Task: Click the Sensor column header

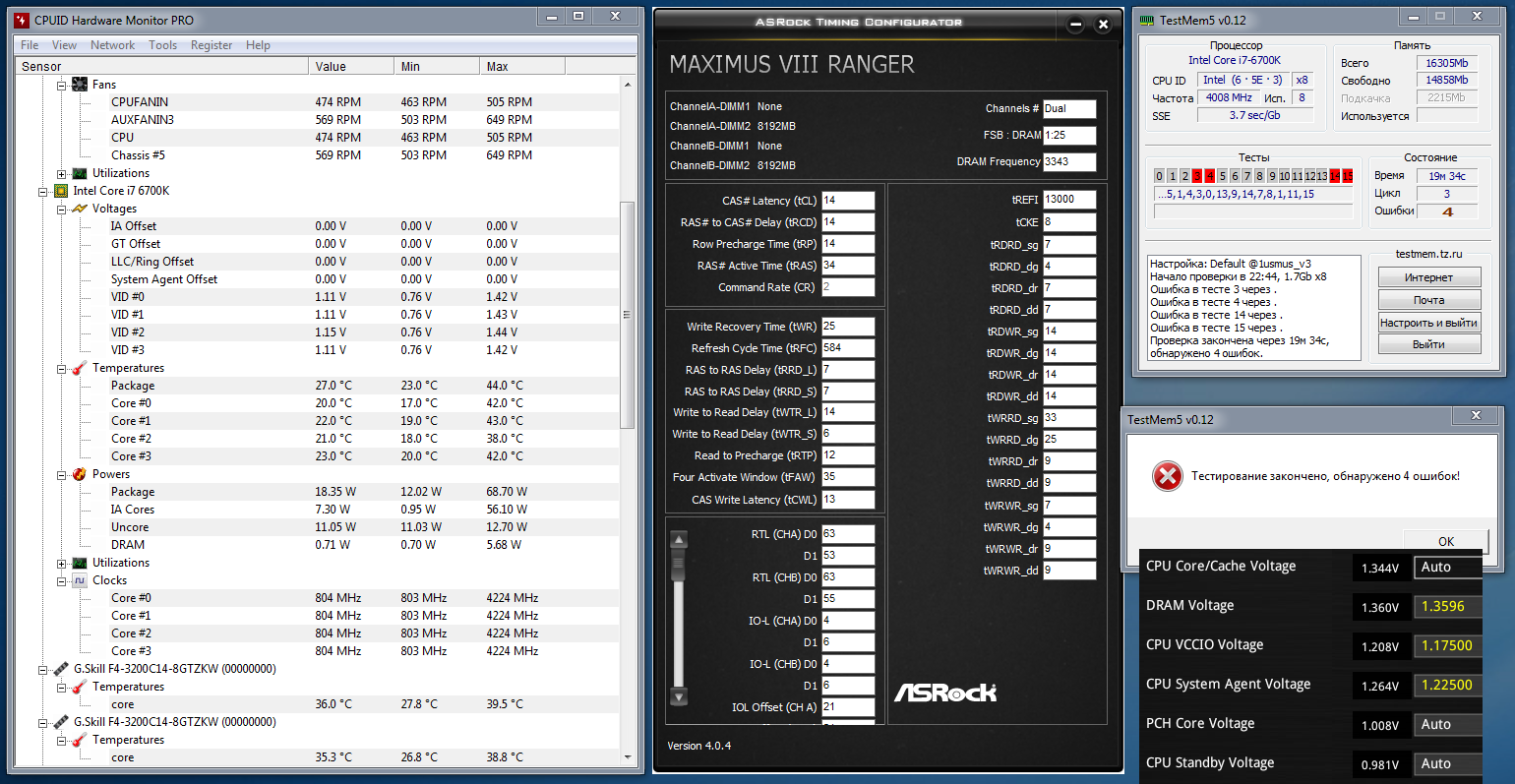Action: click(161, 67)
